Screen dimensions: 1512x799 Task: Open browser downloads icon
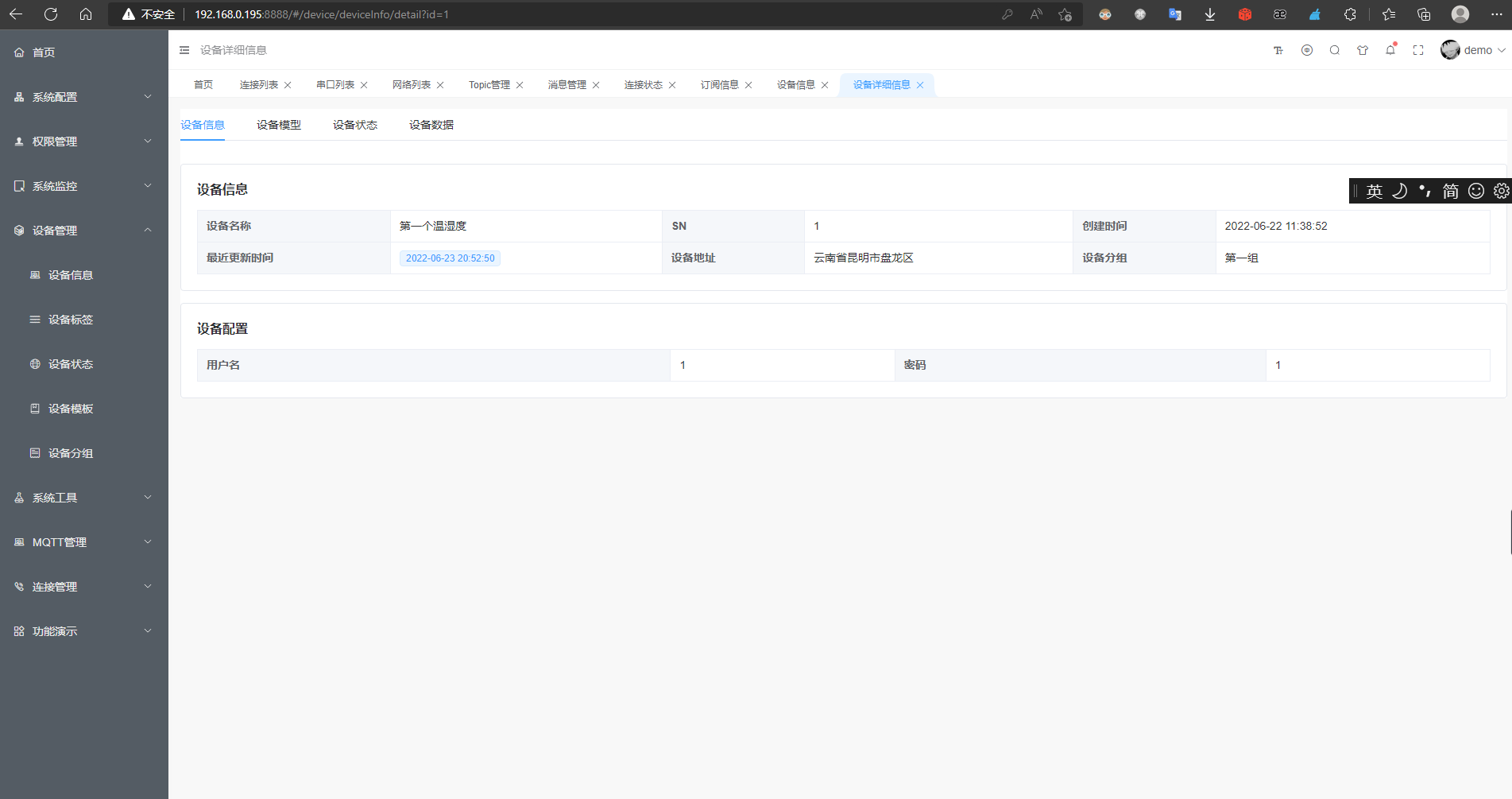[1210, 14]
